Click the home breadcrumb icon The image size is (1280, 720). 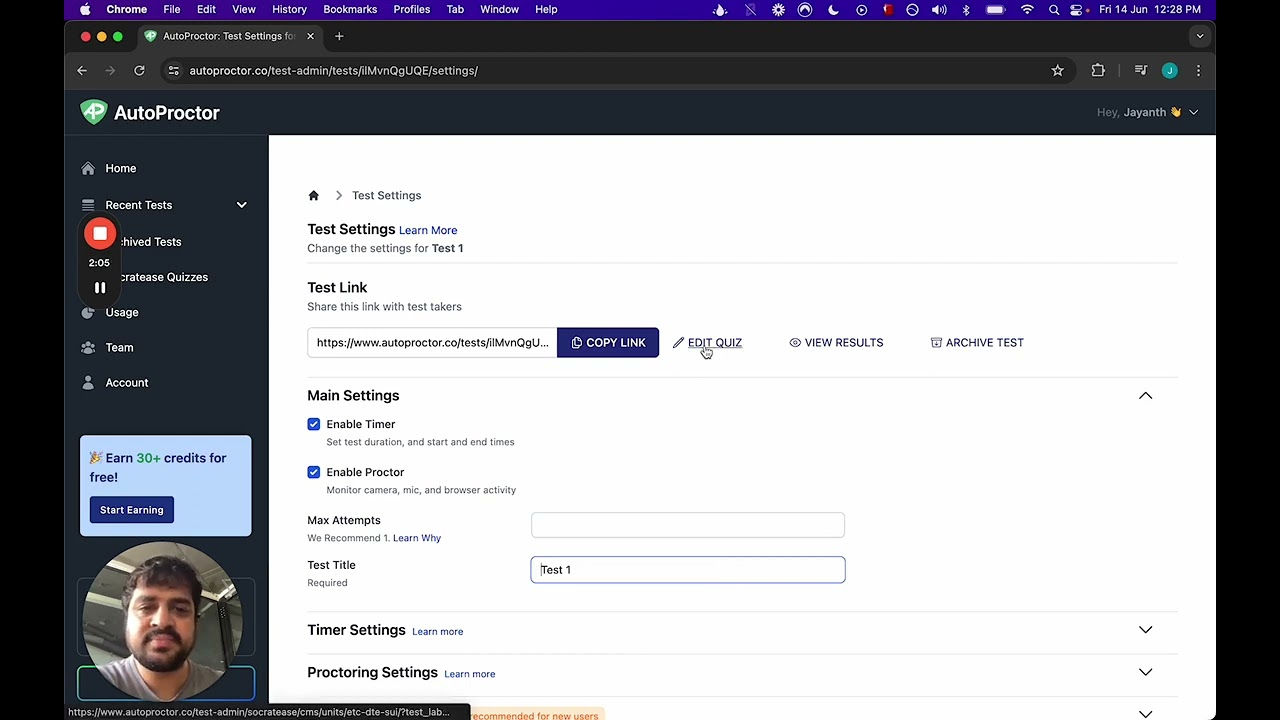[313, 195]
